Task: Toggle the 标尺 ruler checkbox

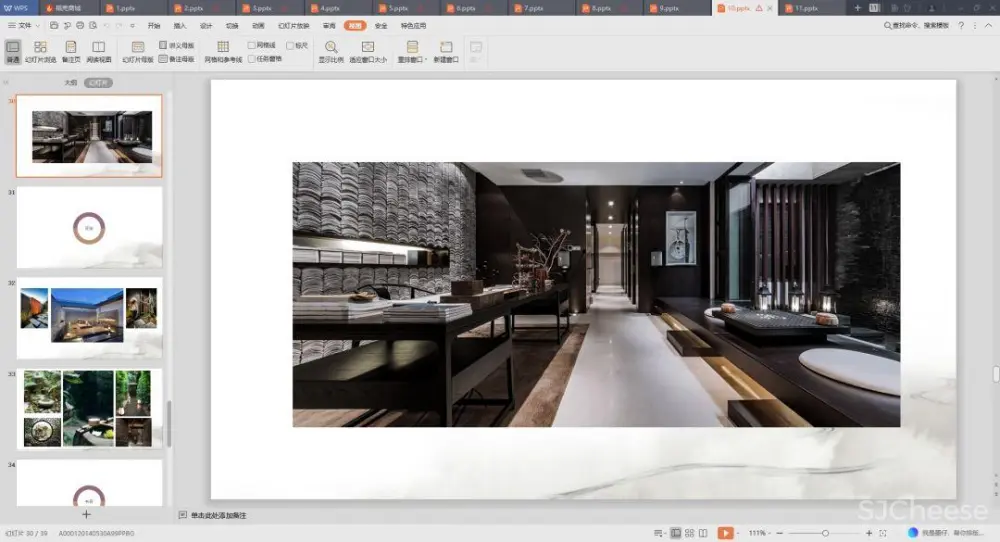Action: (290, 45)
